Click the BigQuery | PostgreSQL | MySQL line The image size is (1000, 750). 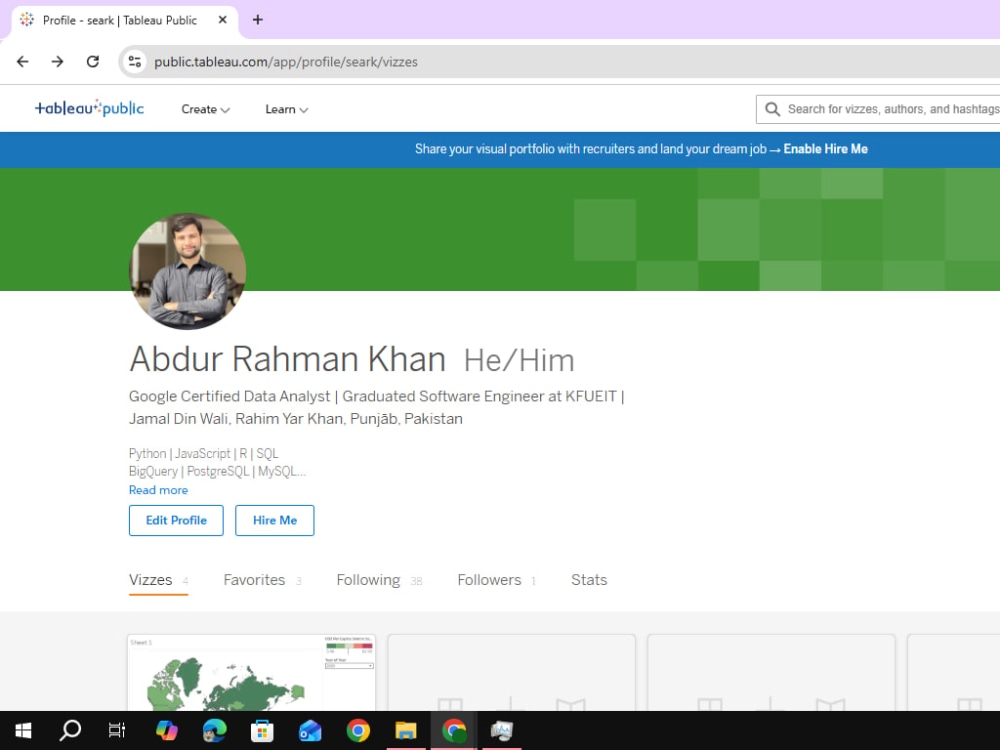217,471
